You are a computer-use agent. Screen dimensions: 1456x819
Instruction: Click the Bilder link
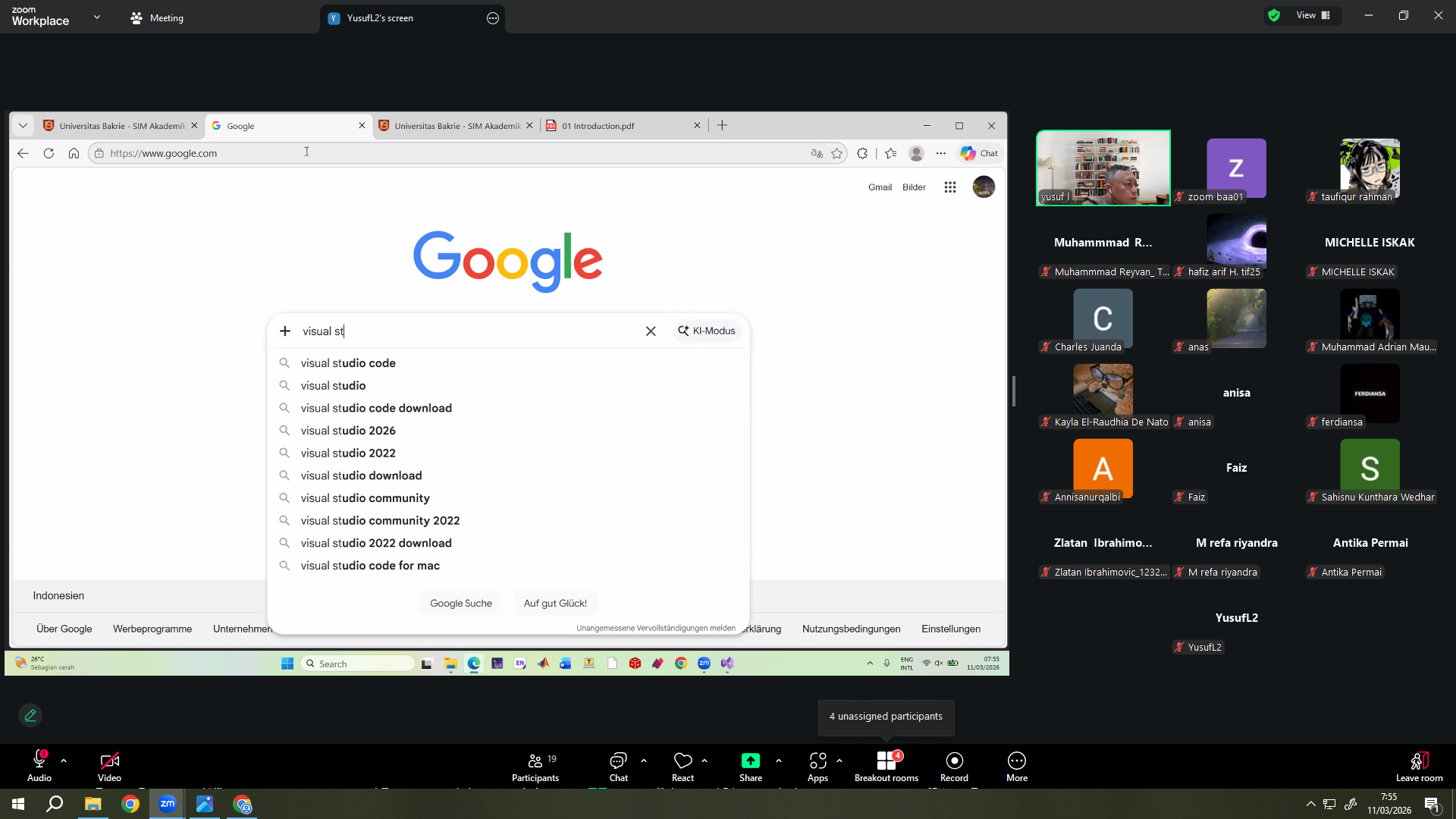[914, 187]
